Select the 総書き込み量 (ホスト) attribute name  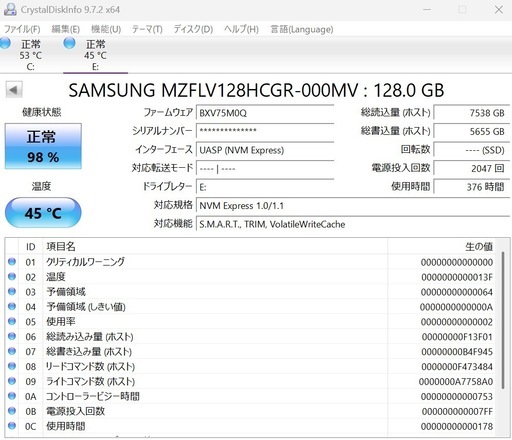(x=89, y=352)
